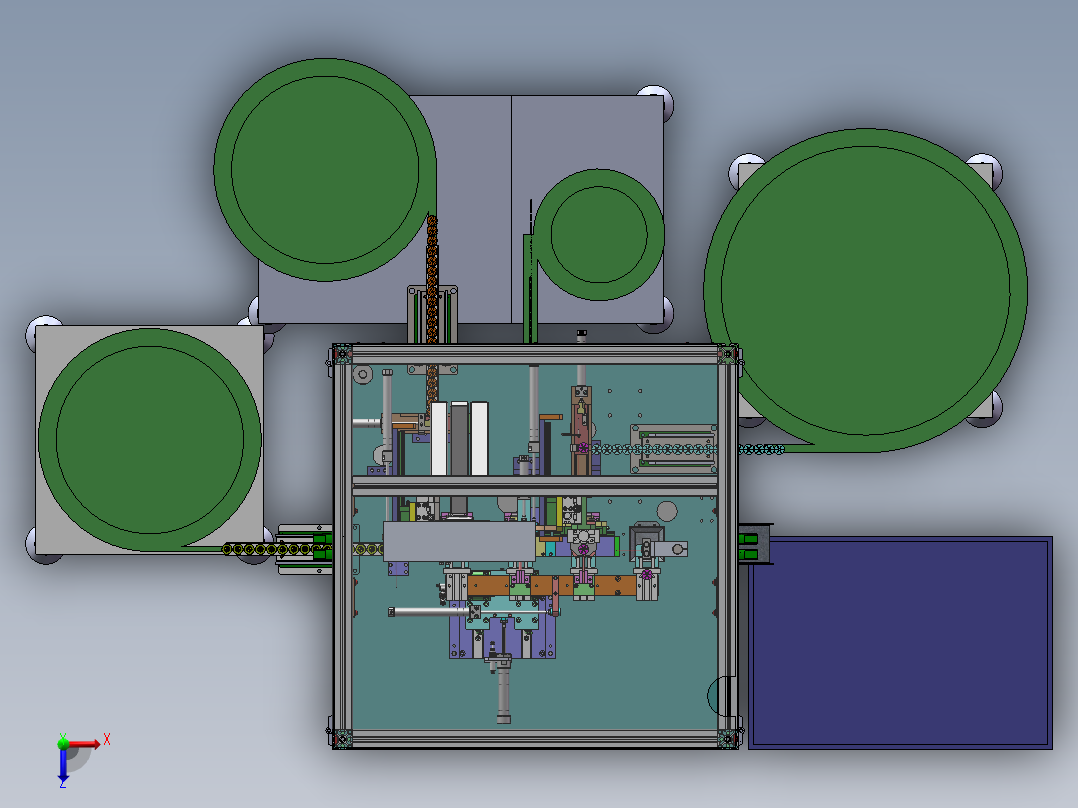Screen dimensions: 1078x808
Task: Click the blue Z axis arrow of the orientation triad
Action: 63,765
